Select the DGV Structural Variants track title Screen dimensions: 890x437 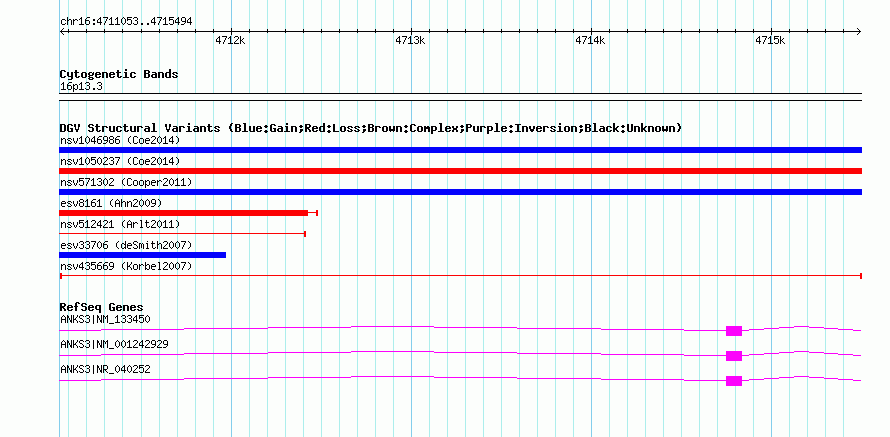click(x=371, y=128)
